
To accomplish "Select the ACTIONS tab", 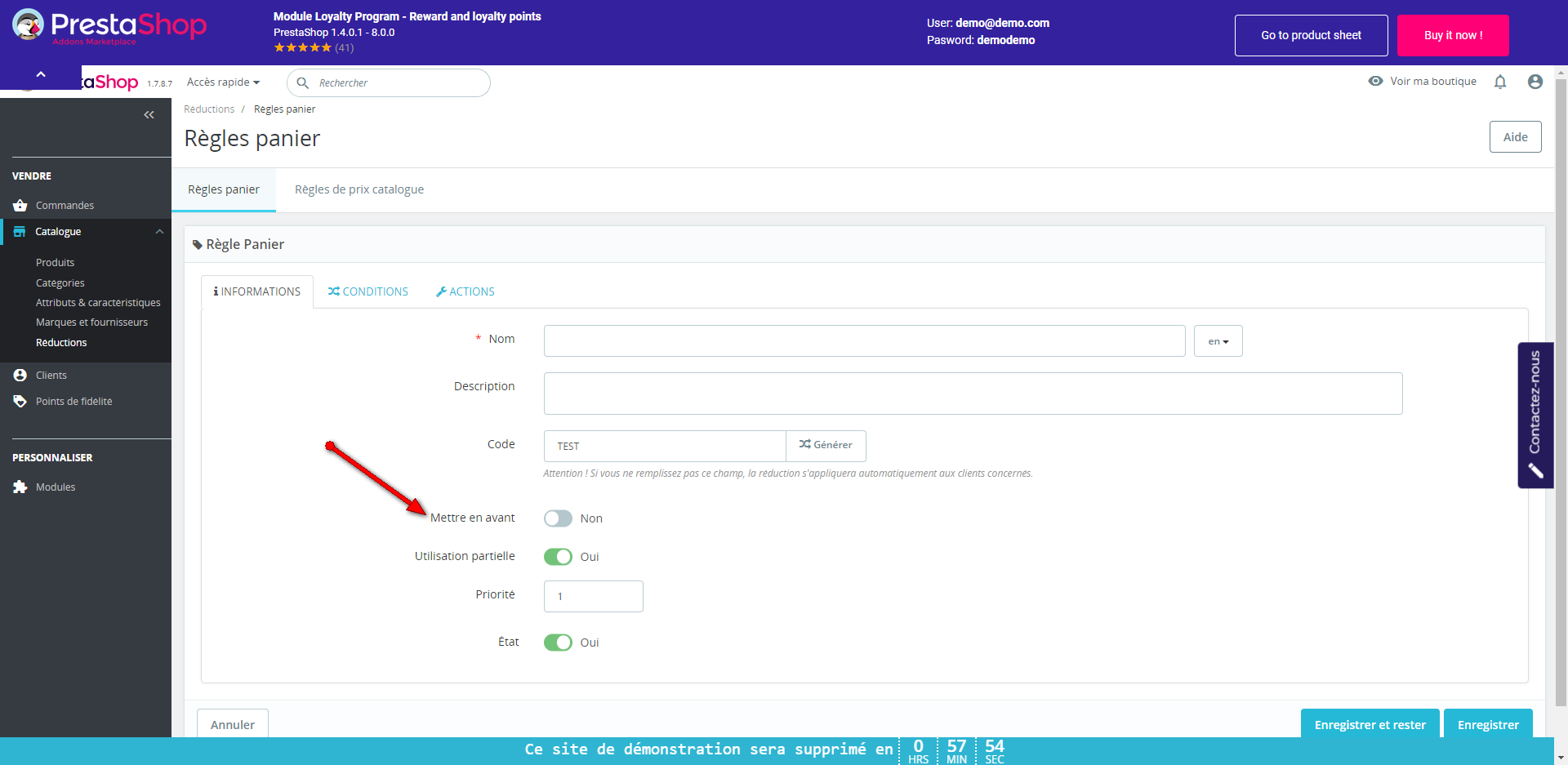I will [465, 291].
